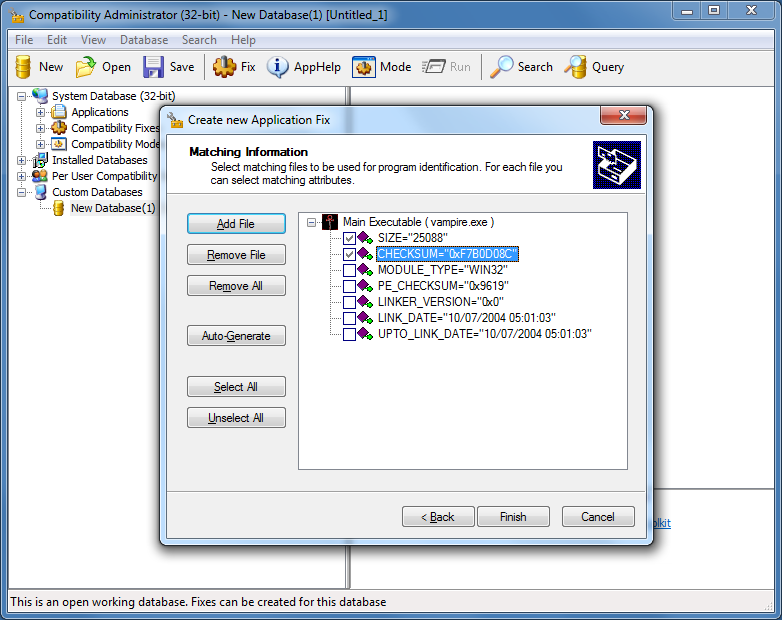Click the attribute icon beside LINKER_VERSION
782x620 pixels.
pyautogui.click(x=365, y=302)
